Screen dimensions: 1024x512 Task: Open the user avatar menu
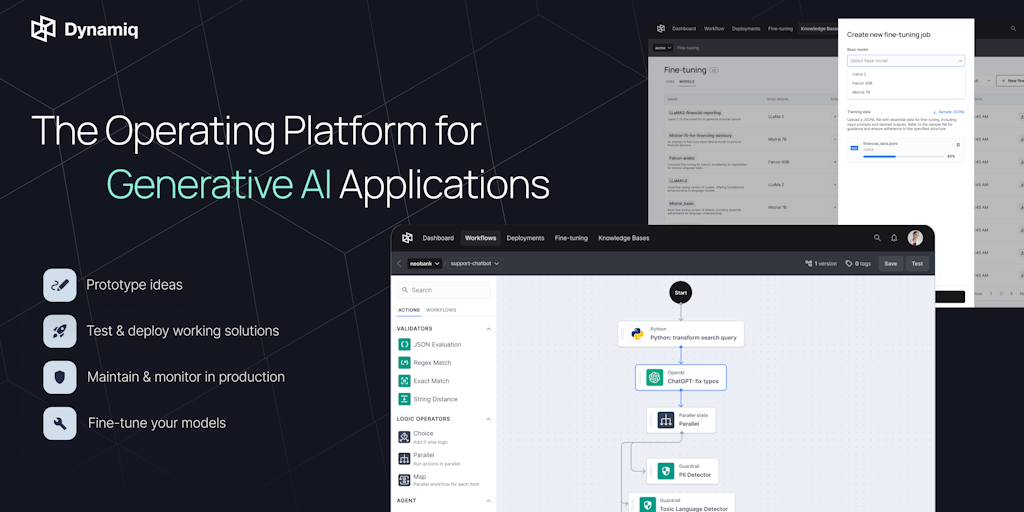(915, 238)
